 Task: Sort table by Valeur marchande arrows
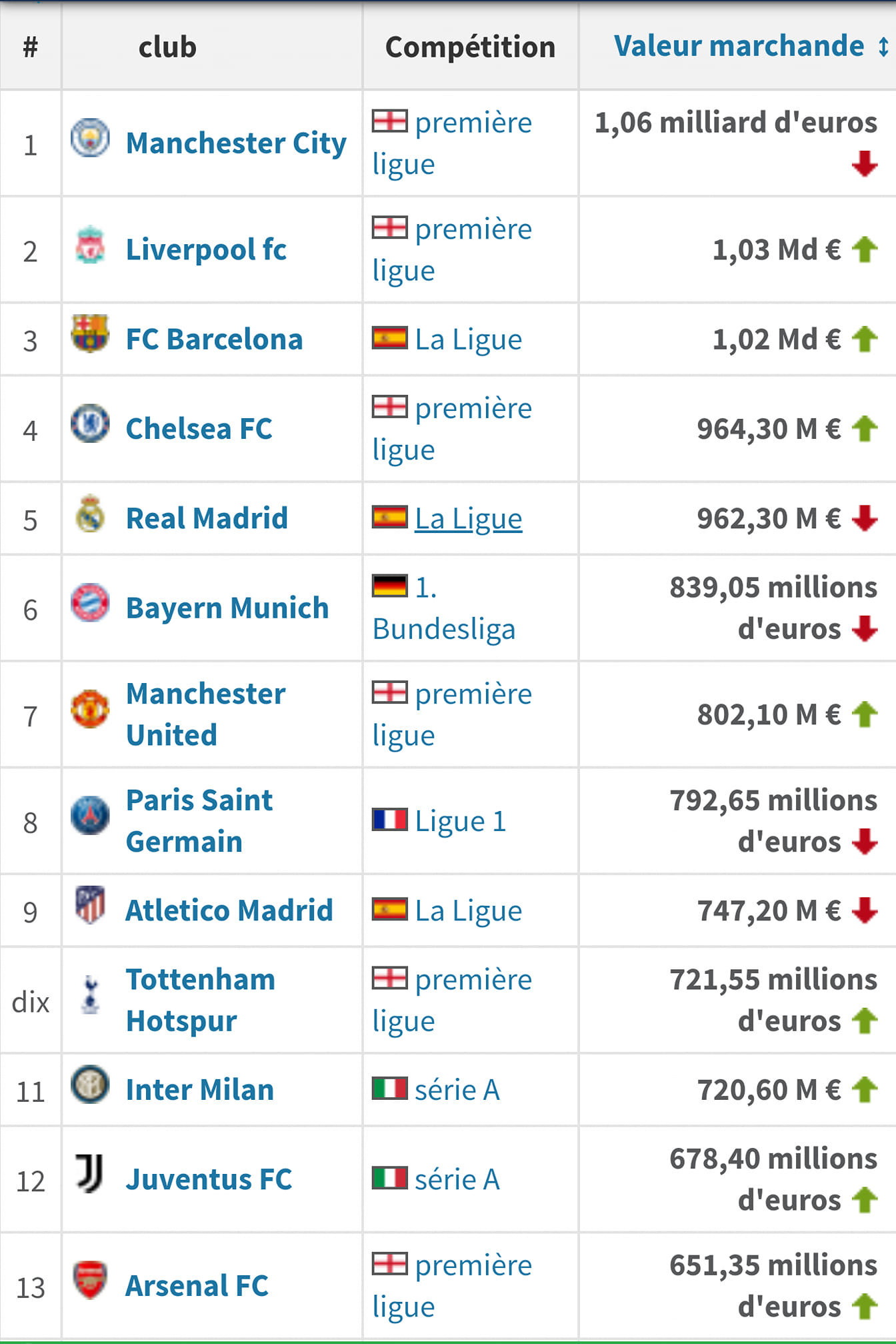(883, 47)
